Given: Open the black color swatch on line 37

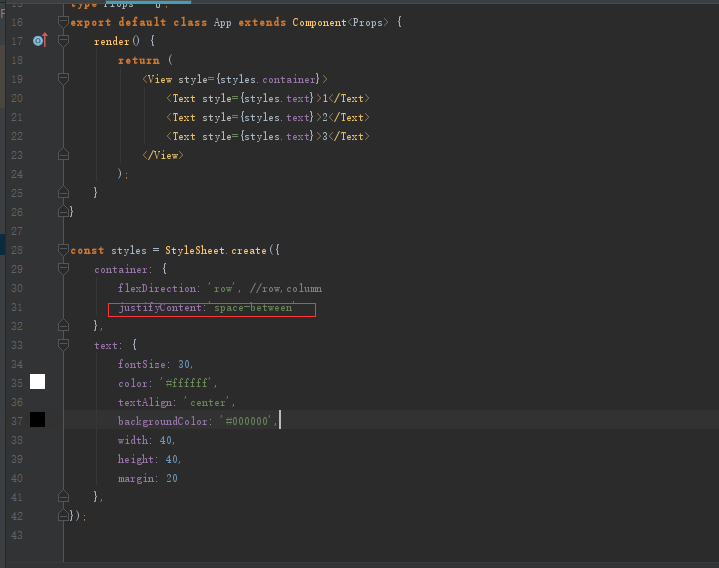Looking at the screenshot, I should 38,420.
